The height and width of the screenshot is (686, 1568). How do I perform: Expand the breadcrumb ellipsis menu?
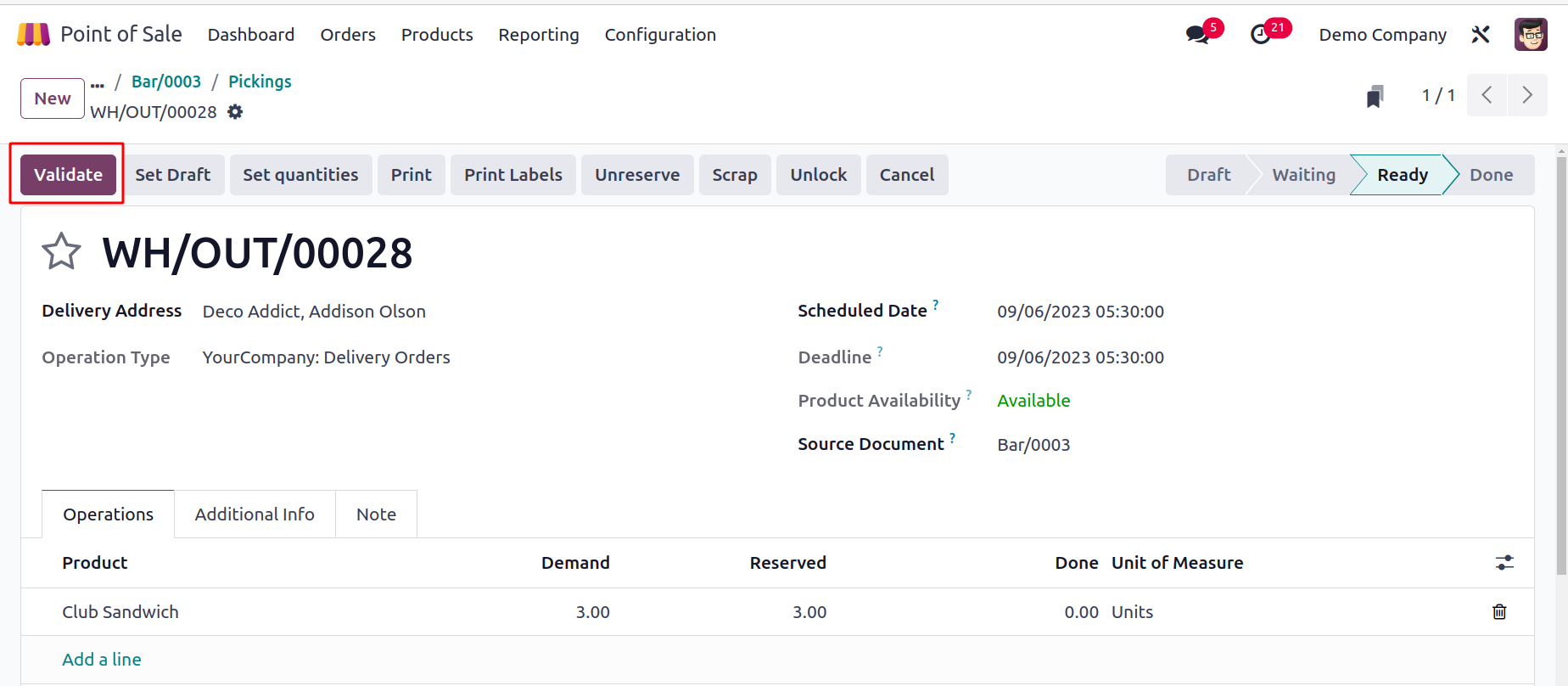[98, 85]
